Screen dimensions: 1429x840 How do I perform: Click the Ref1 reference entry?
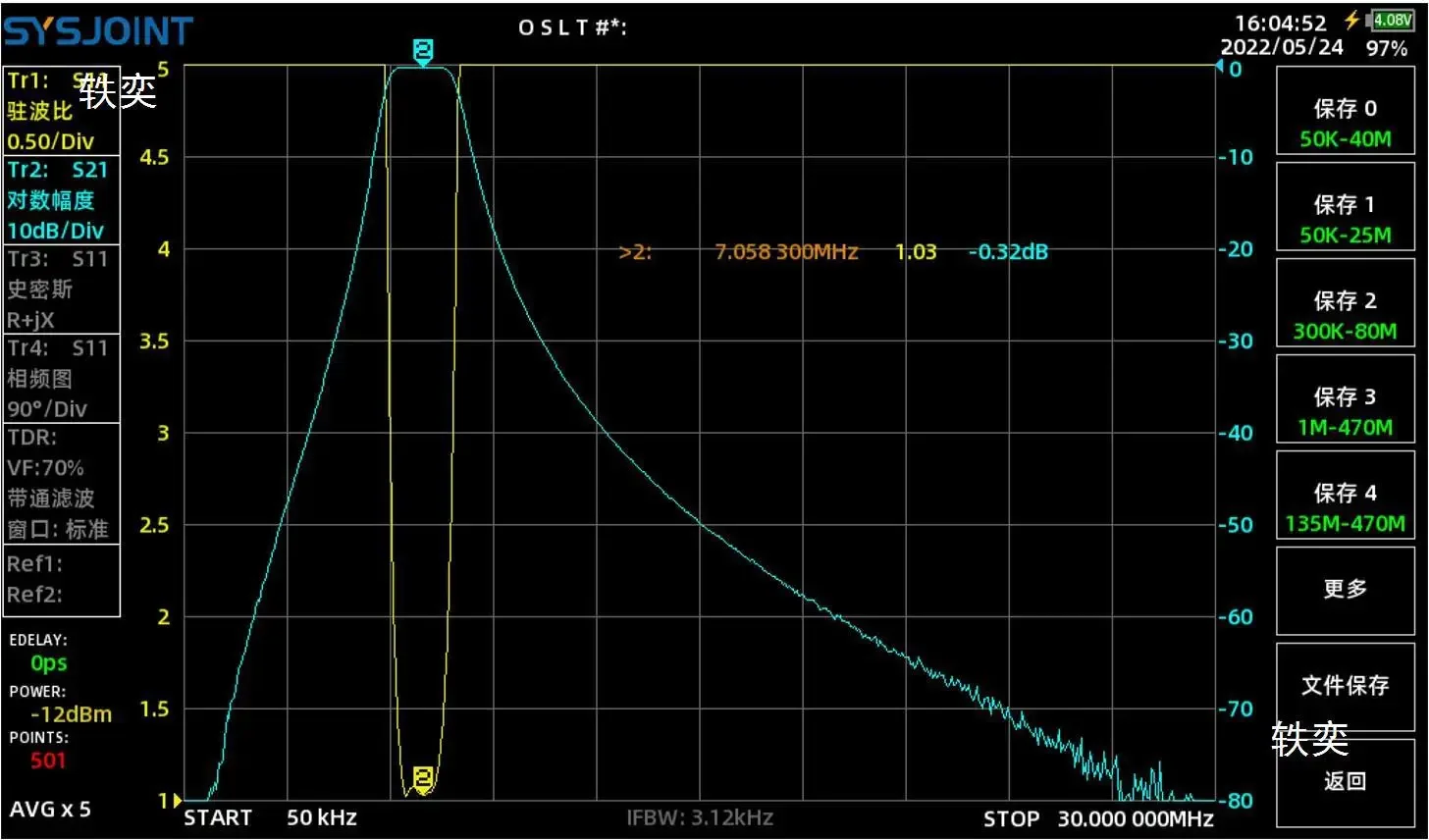point(35,564)
